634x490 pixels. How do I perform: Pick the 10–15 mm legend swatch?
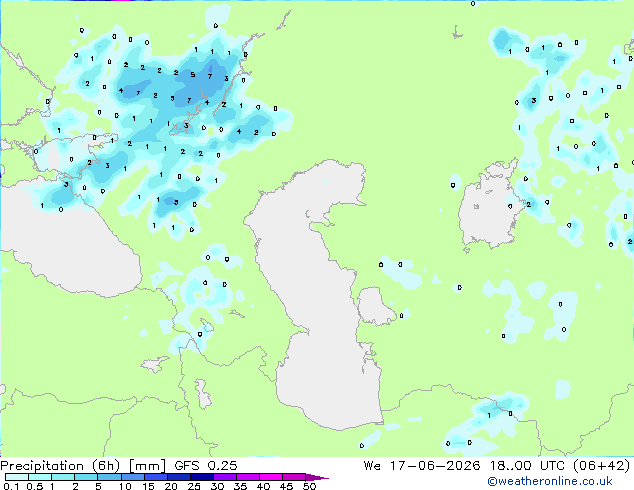pyautogui.click(x=132, y=477)
